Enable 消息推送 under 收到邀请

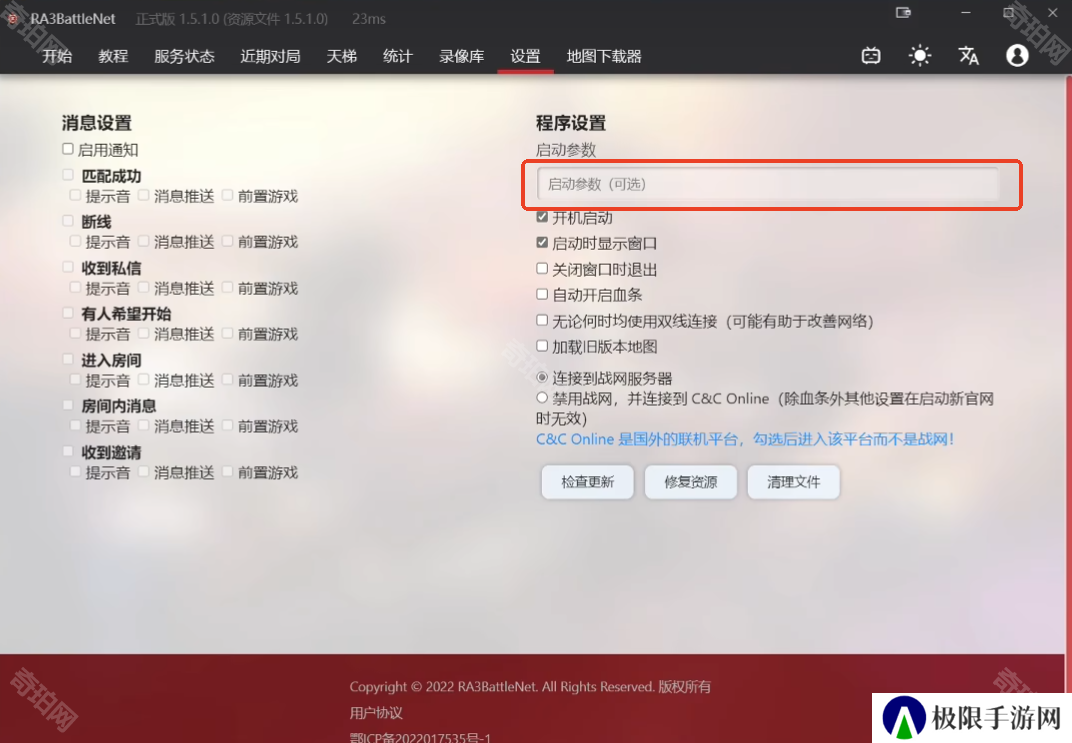(x=144, y=472)
